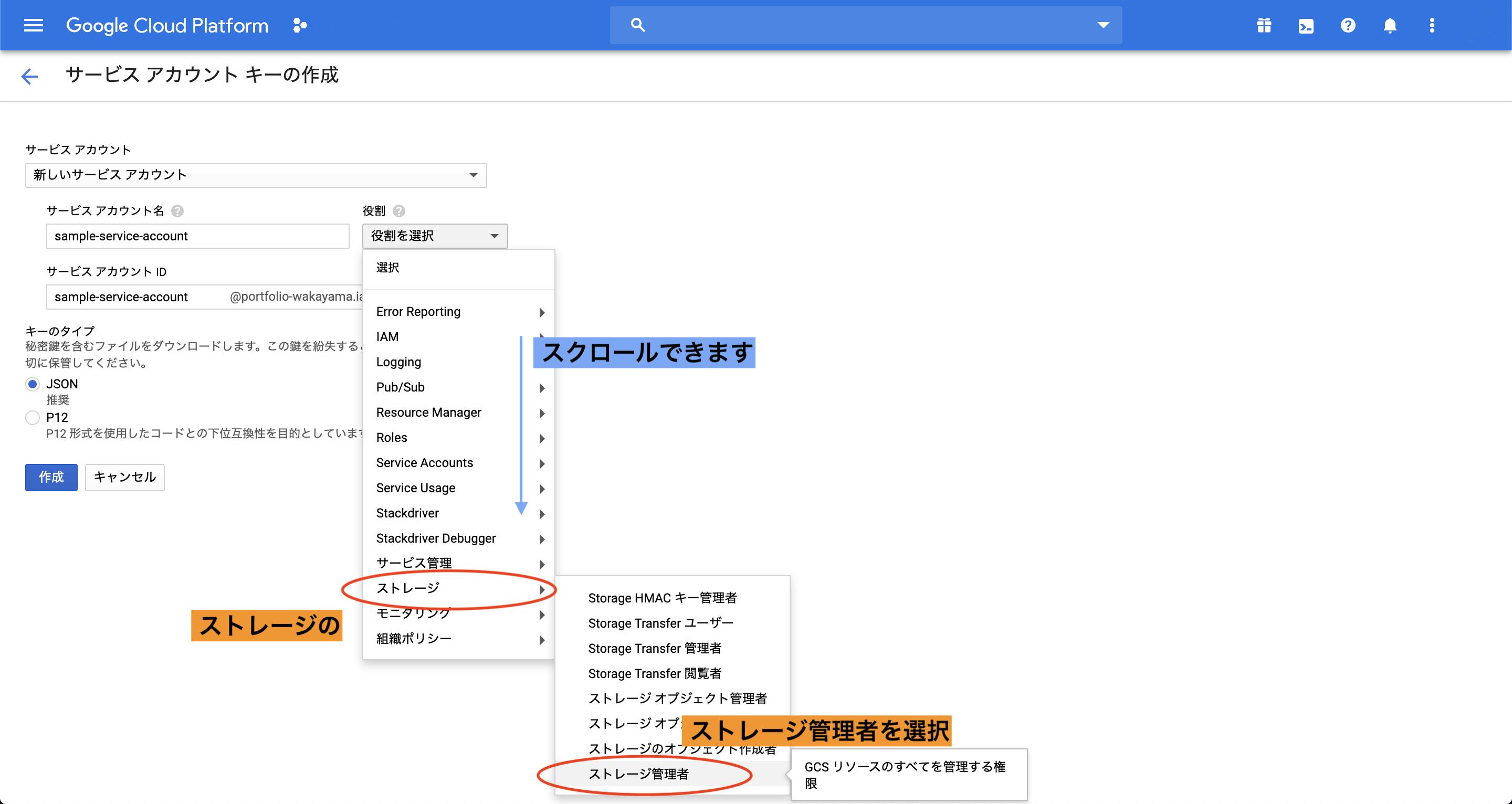Choose ストレージ管理者 from the submenu
The width and height of the screenshot is (1512, 804).
pos(638,774)
